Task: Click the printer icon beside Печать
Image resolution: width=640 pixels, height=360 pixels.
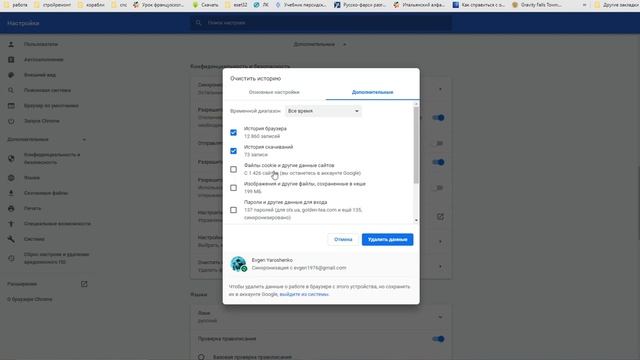Action: (11, 209)
